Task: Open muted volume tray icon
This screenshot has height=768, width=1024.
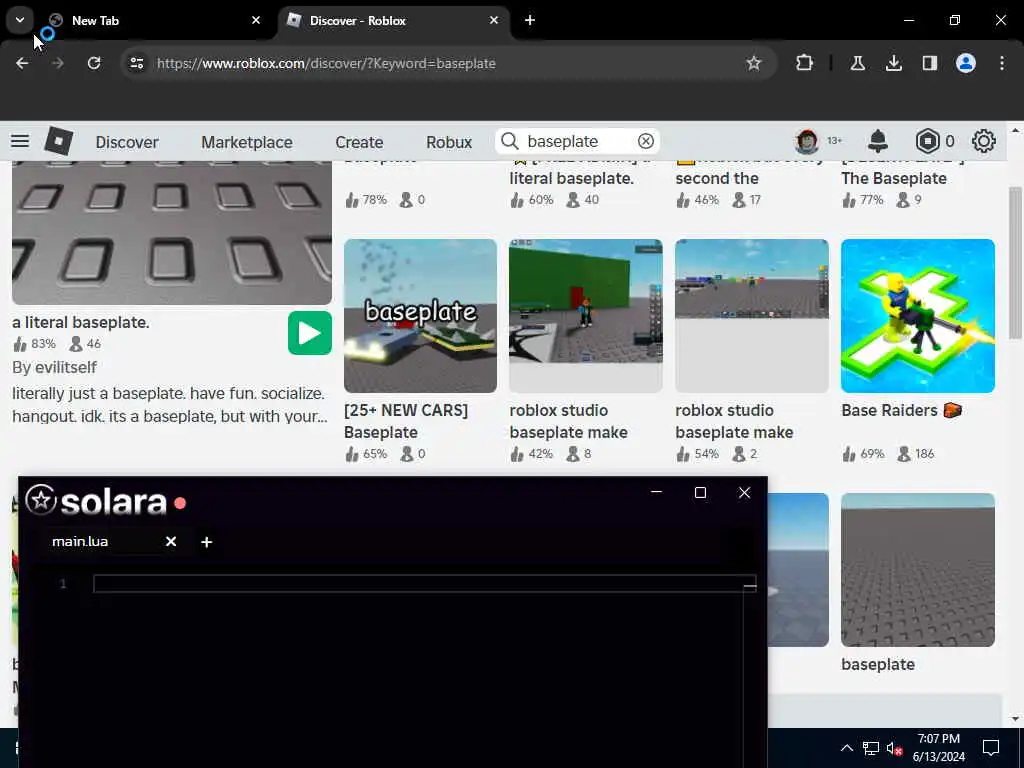Action: (894, 748)
